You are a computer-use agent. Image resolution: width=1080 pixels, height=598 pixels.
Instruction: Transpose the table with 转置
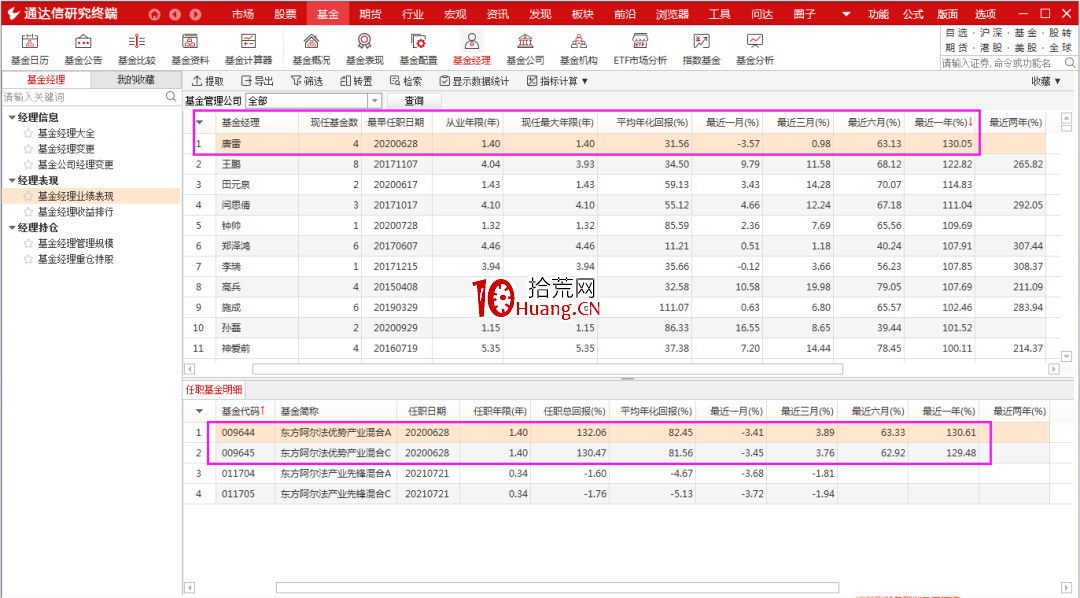click(x=356, y=81)
